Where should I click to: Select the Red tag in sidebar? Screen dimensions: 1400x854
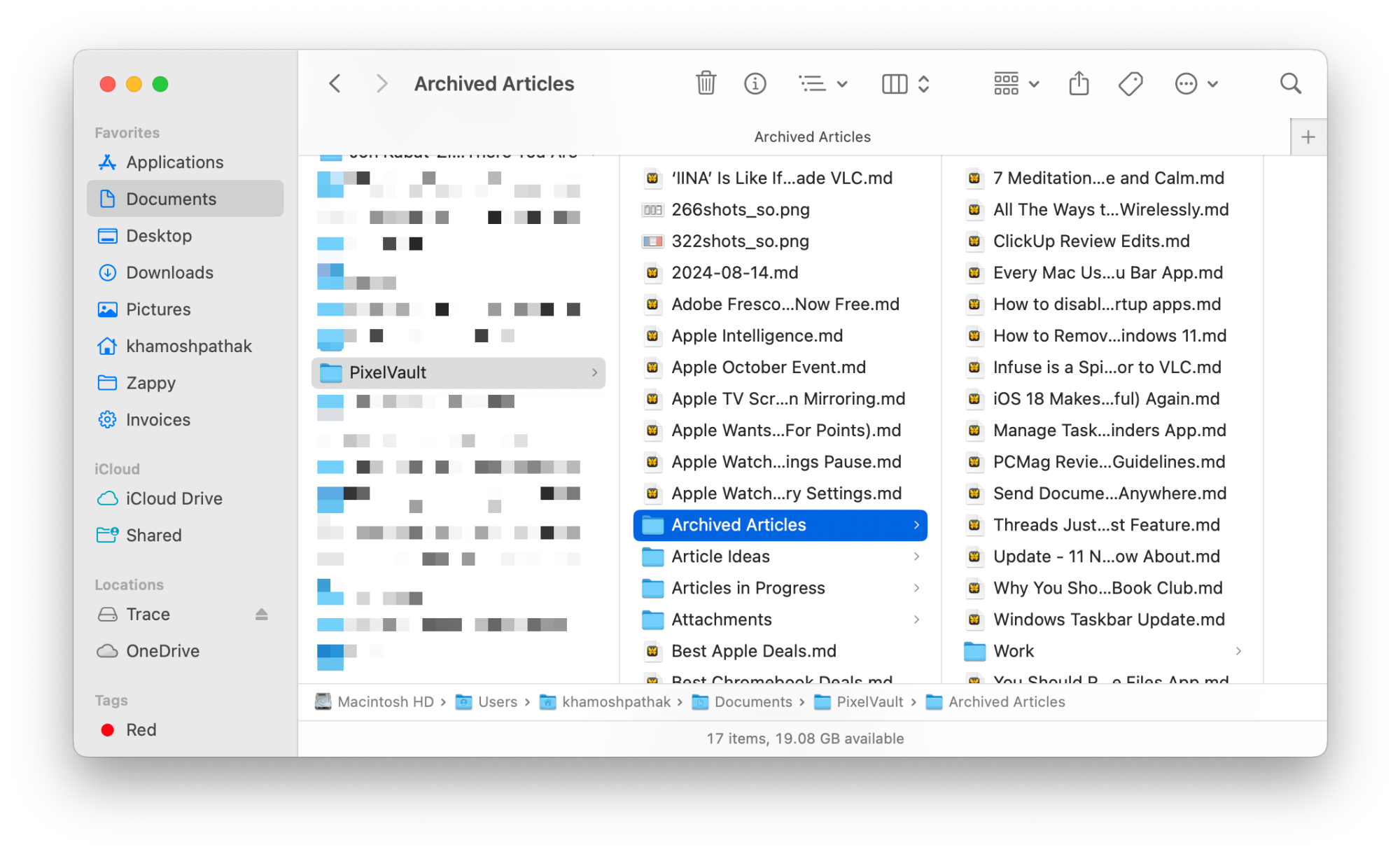pyautogui.click(x=185, y=729)
